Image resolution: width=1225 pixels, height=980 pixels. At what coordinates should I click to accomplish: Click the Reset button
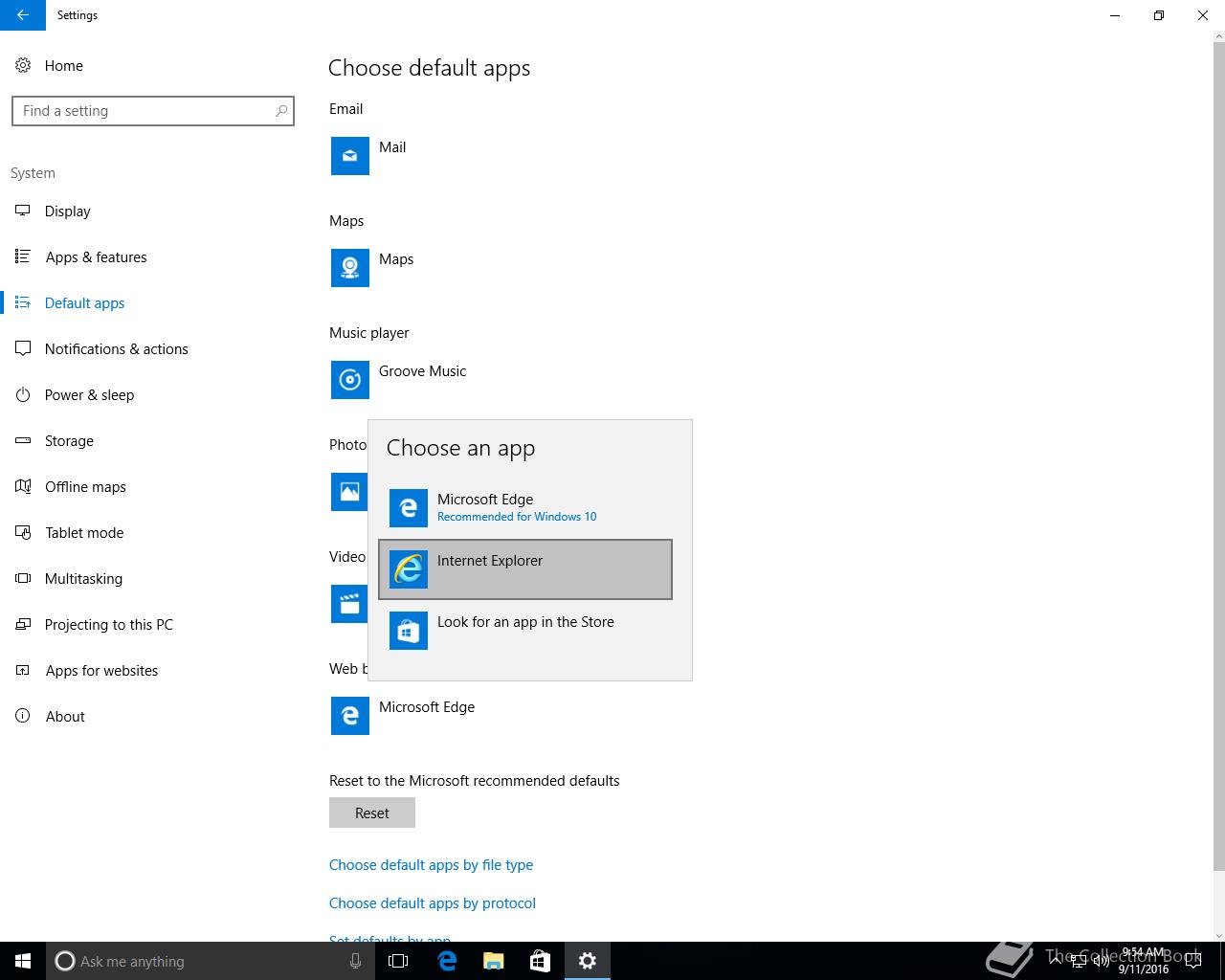(x=372, y=813)
